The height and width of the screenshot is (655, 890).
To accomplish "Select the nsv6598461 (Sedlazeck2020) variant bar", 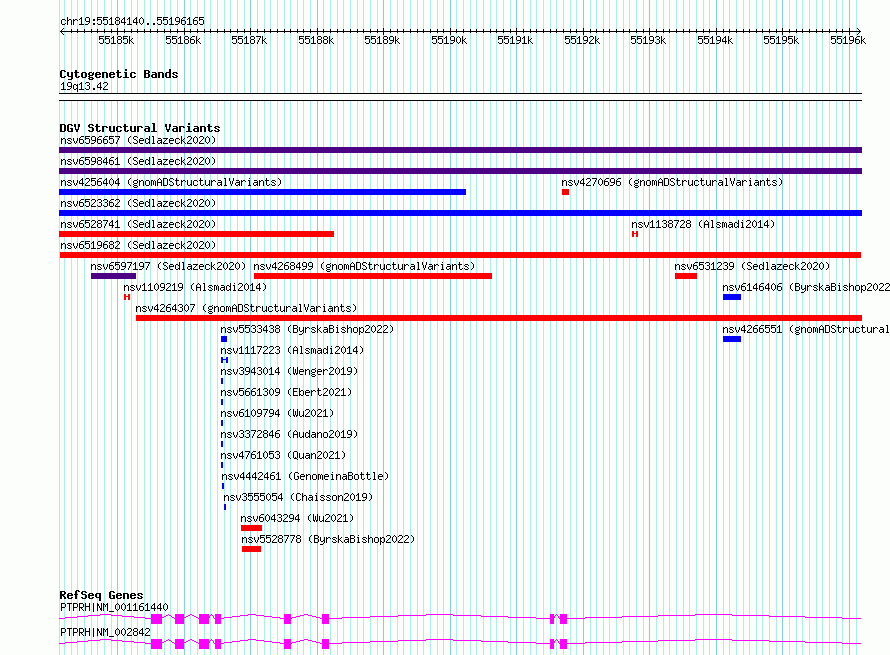I will [x=460, y=171].
